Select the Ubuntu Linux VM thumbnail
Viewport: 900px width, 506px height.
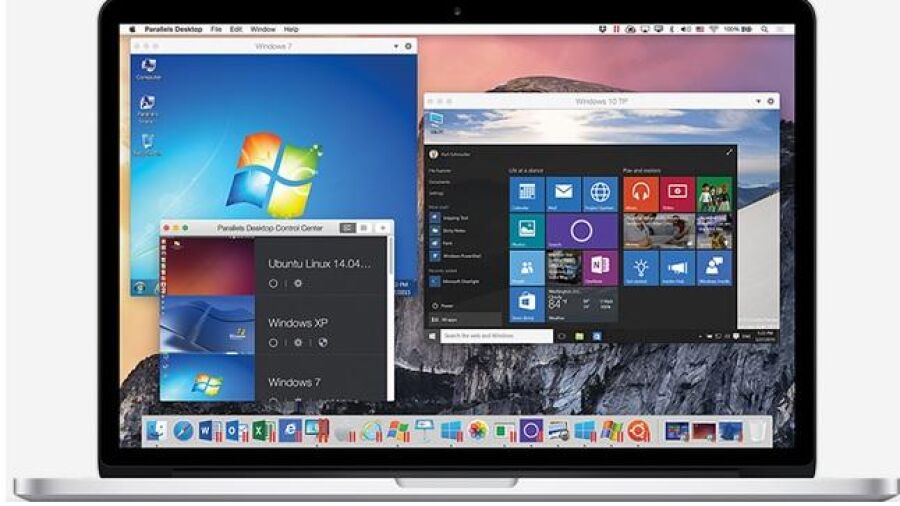pyautogui.click(x=207, y=266)
